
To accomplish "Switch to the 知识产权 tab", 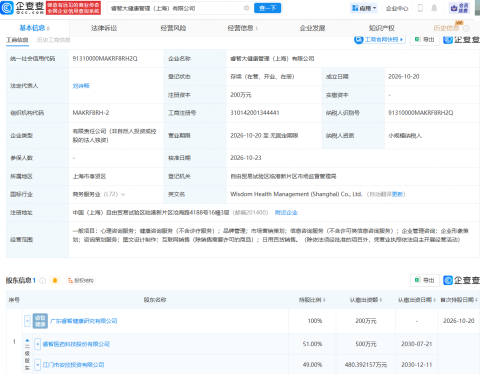I will pyautogui.click(x=381, y=28).
